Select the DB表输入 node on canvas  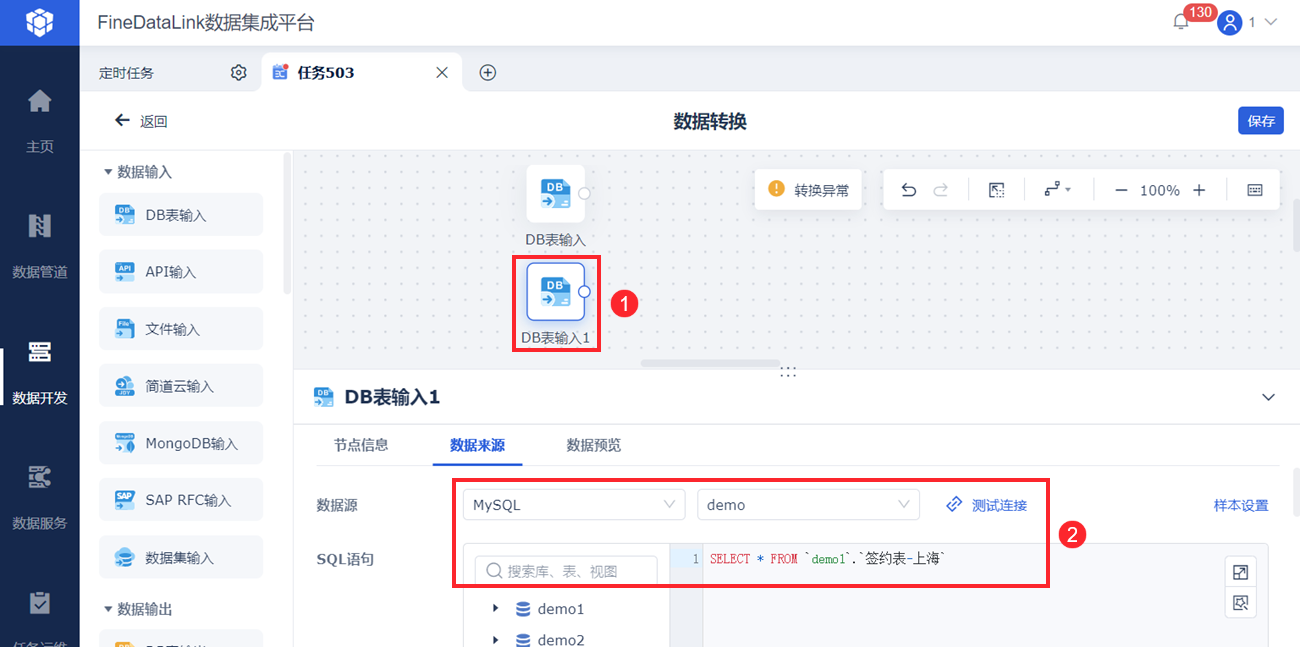point(555,193)
